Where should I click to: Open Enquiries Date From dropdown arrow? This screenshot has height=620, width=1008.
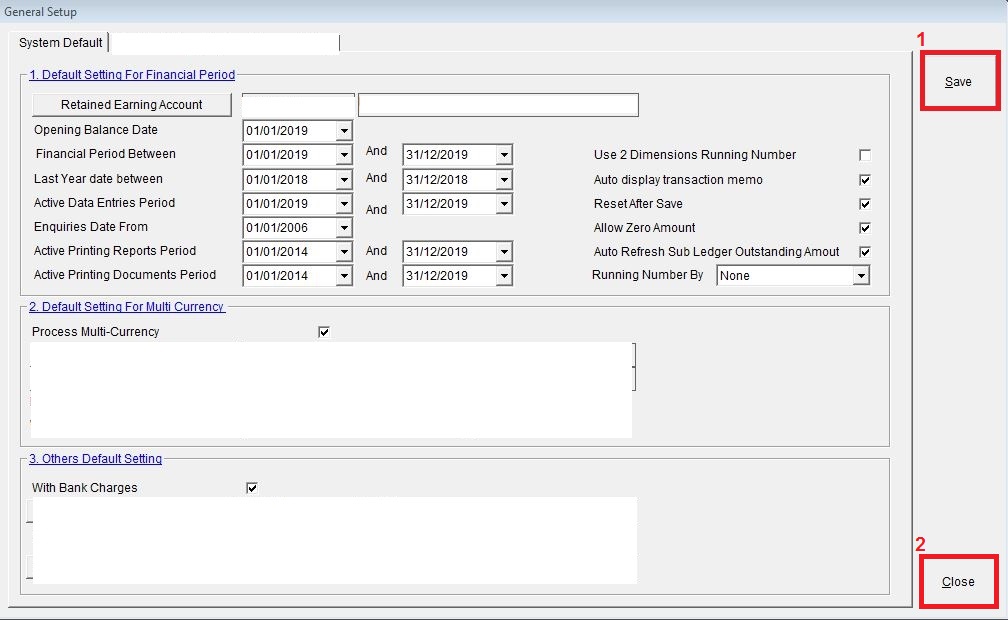344,228
